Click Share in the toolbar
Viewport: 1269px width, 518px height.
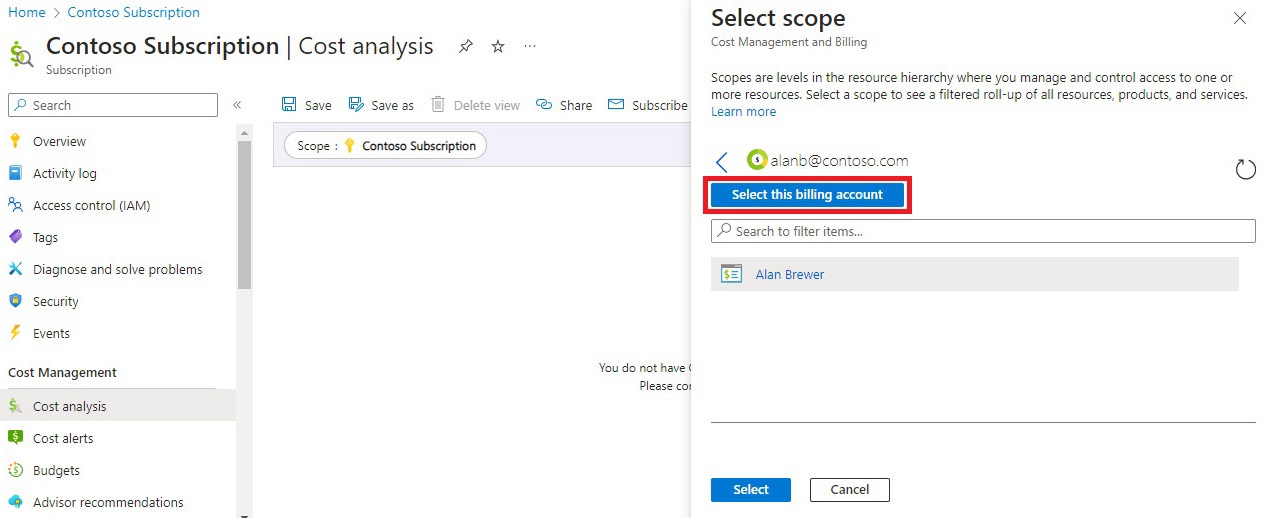click(x=565, y=105)
